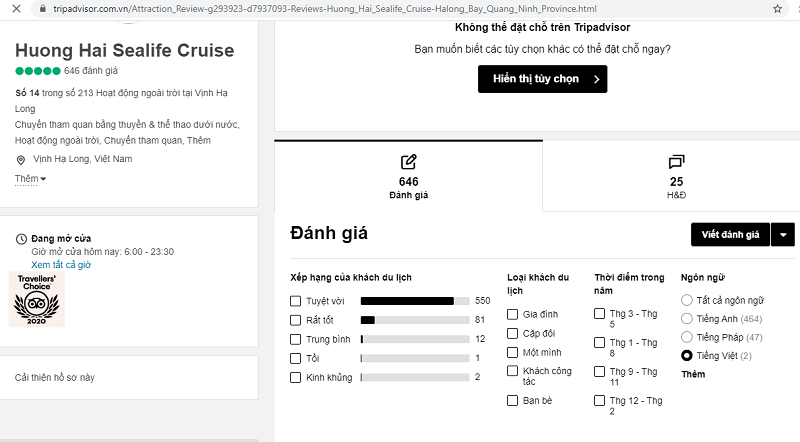Click the Trung bình rating bar
800x442 pixels.
(x=415, y=339)
